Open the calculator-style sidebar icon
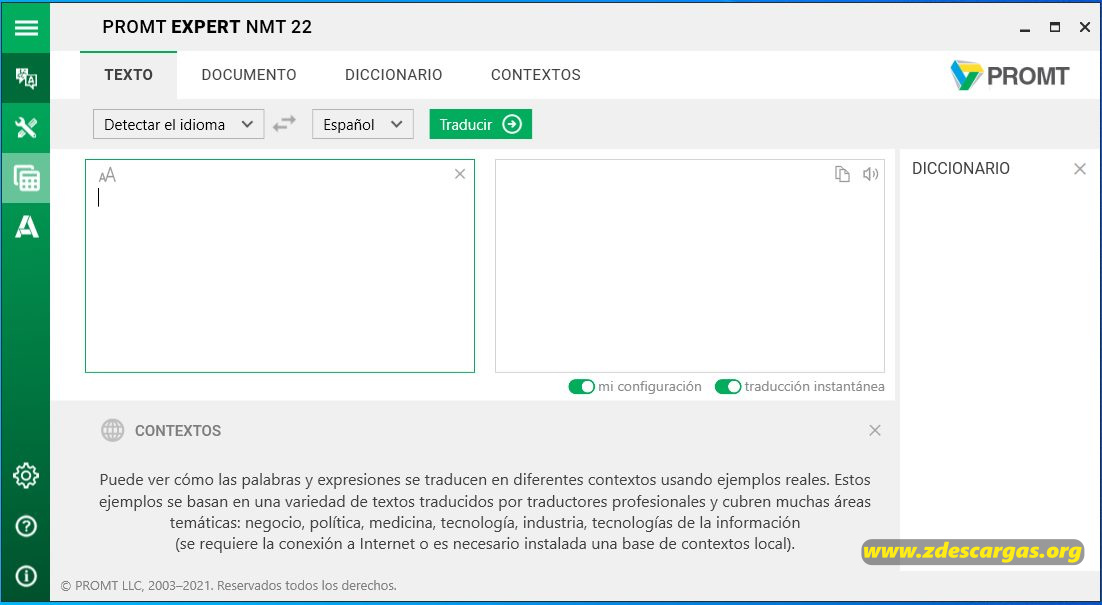Viewport: 1102px width, 605px height. tap(26, 178)
